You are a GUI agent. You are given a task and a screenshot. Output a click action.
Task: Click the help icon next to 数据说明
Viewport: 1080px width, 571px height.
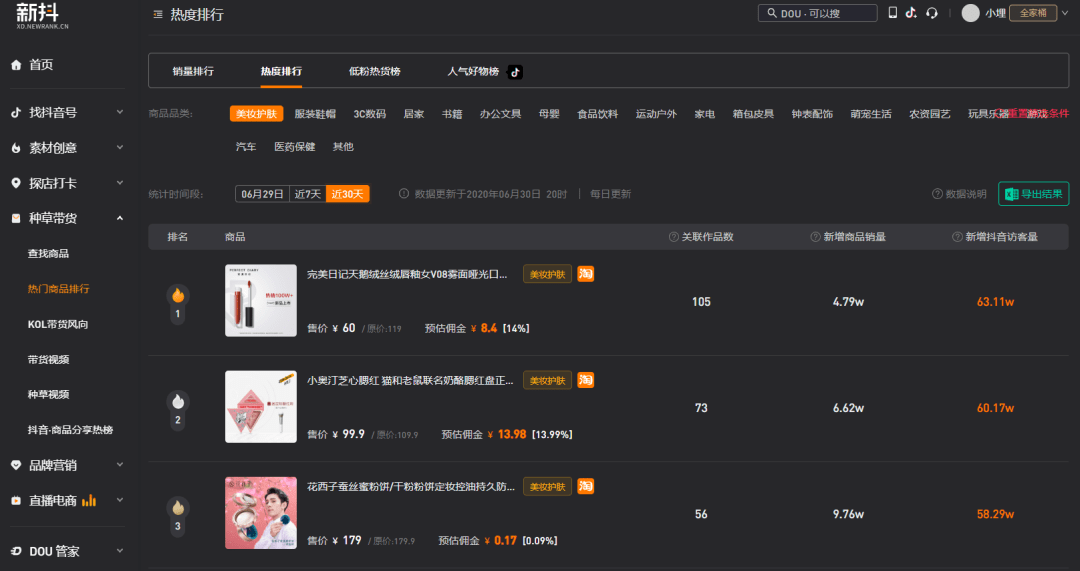pos(937,194)
